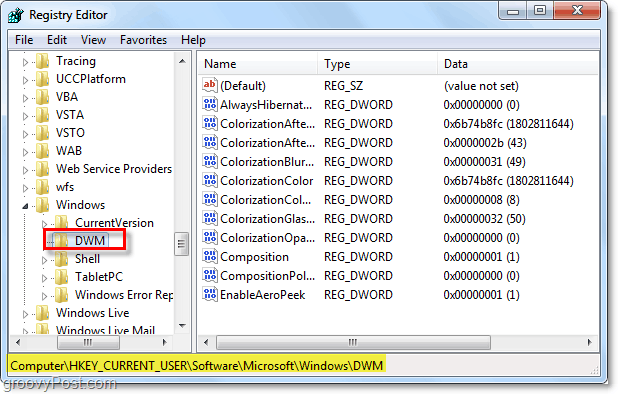Click the AlwaysHibernat... DWORD icon
This screenshot has width=618, height=394.
click(x=210, y=104)
